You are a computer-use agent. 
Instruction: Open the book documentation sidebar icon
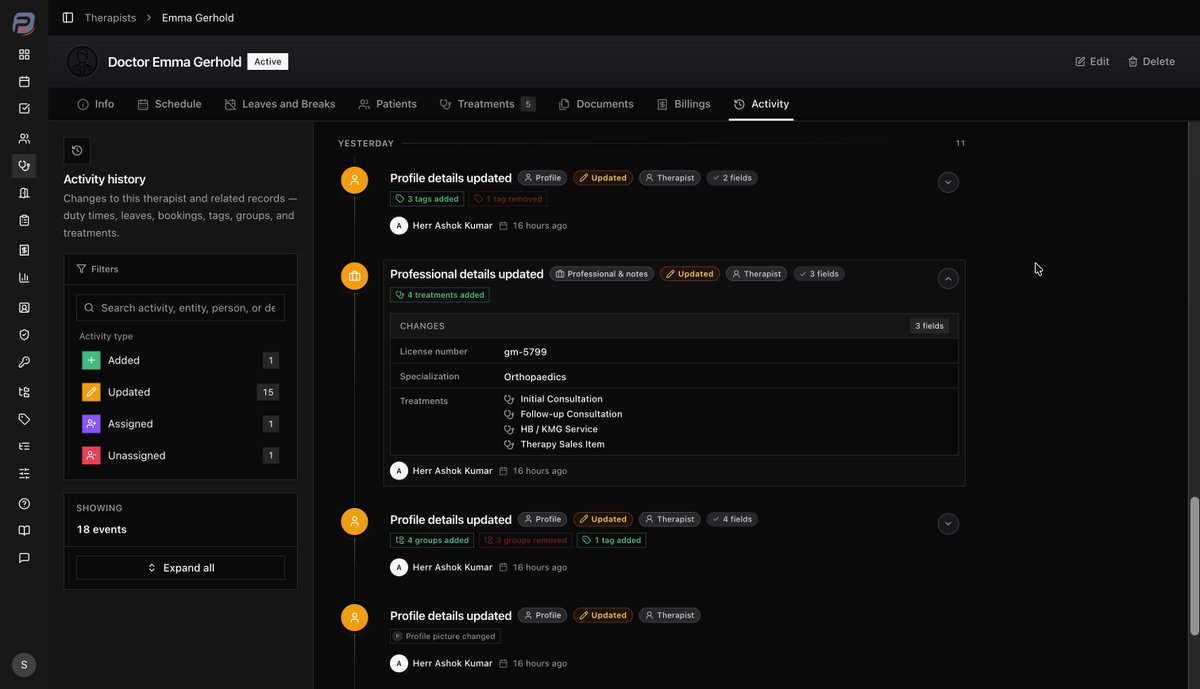point(24,530)
